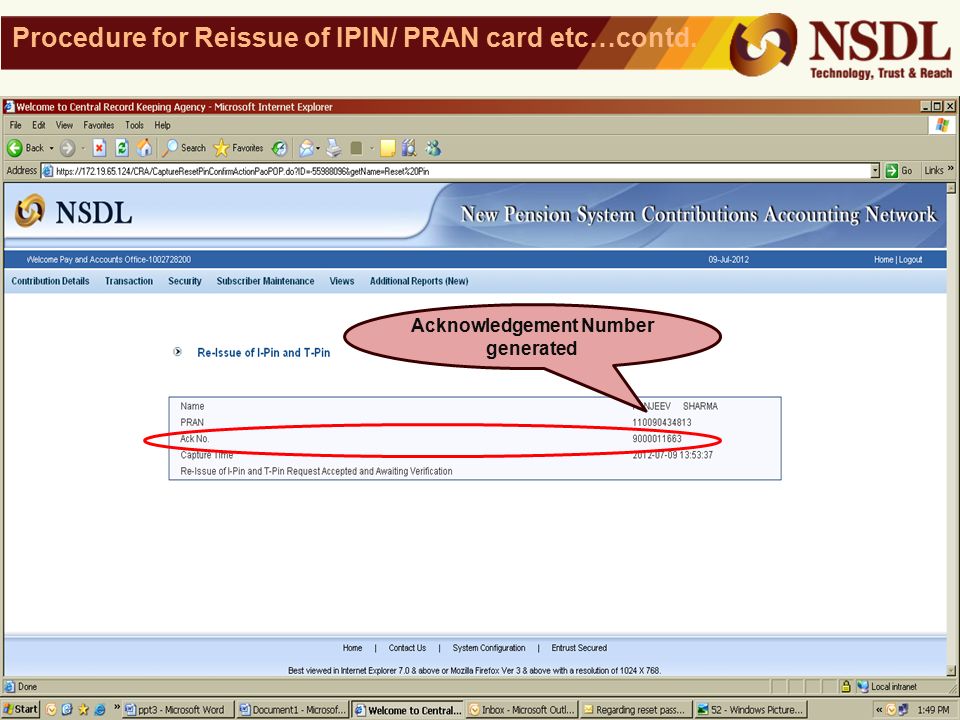Open the Research books icon
960x720 pixels.
pyautogui.click(x=409, y=148)
